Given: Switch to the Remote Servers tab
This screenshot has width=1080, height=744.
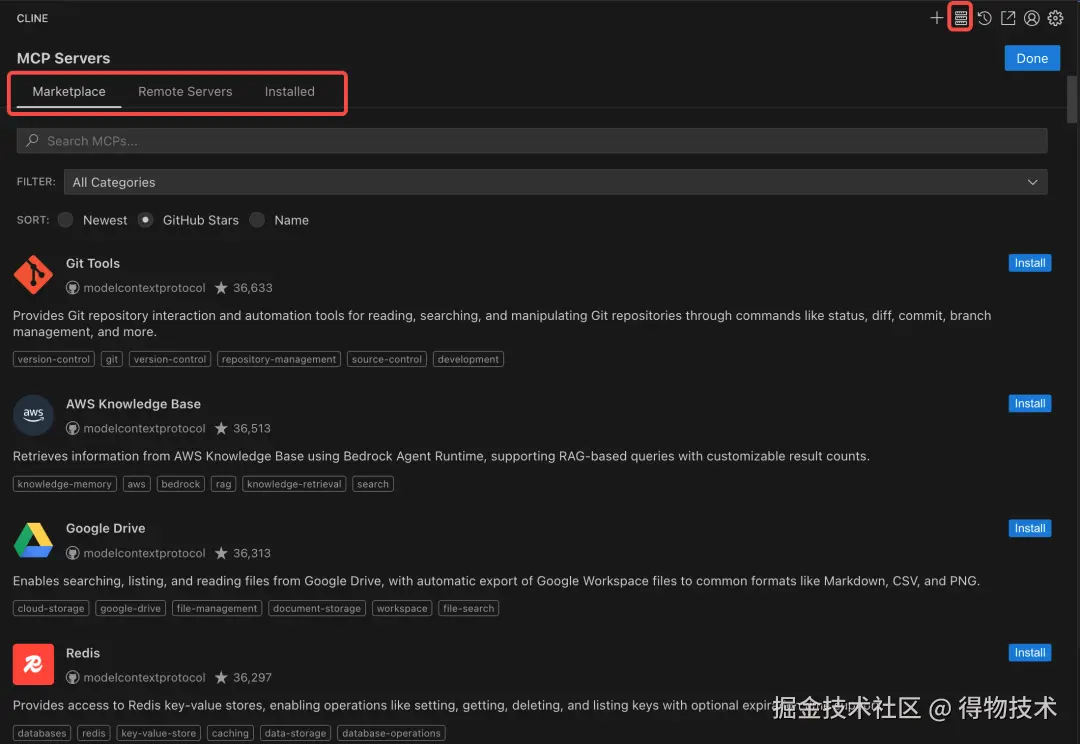Looking at the screenshot, I should [x=185, y=92].
